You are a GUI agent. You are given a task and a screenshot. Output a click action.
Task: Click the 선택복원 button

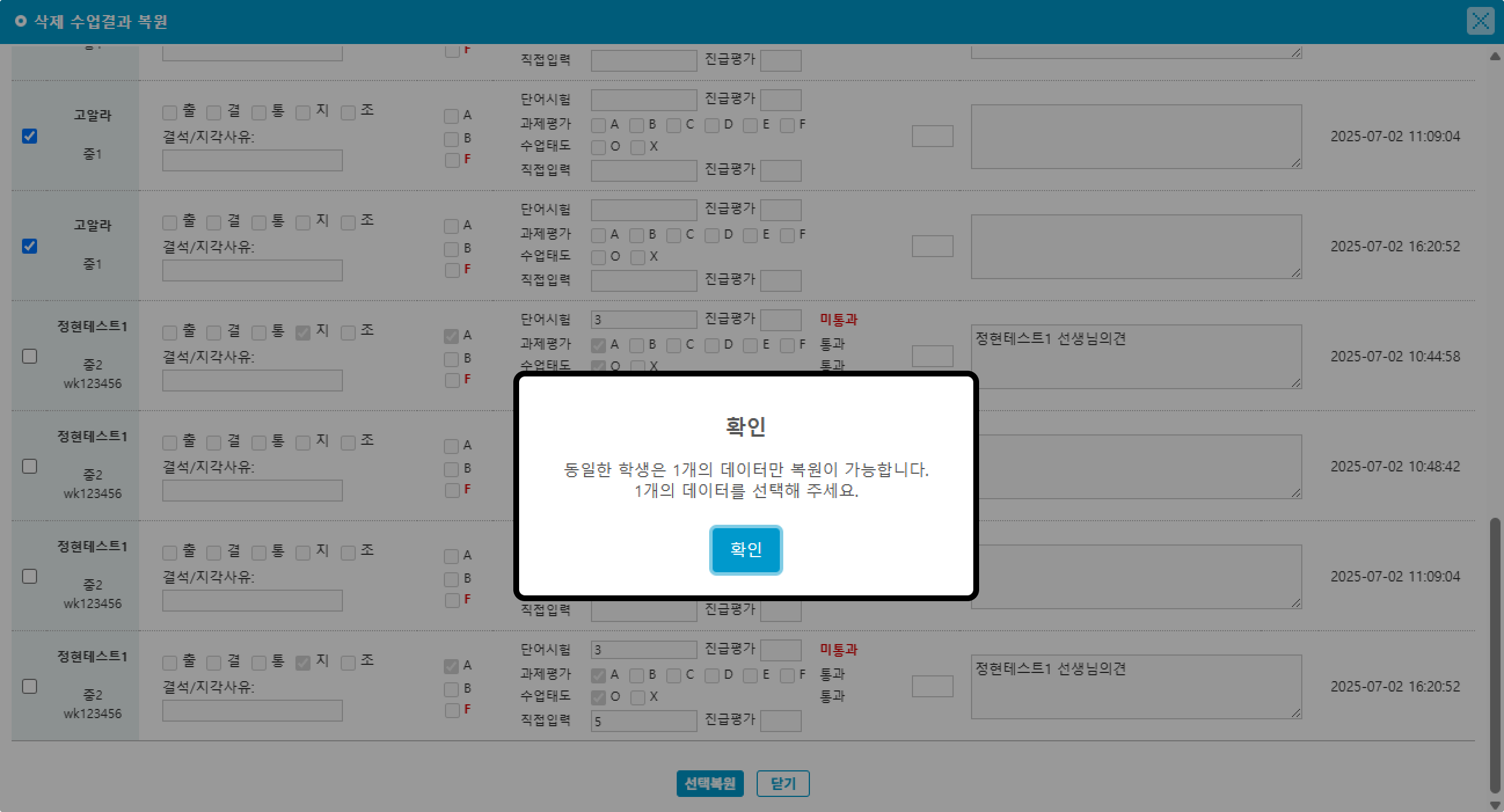tap(709, 784)
